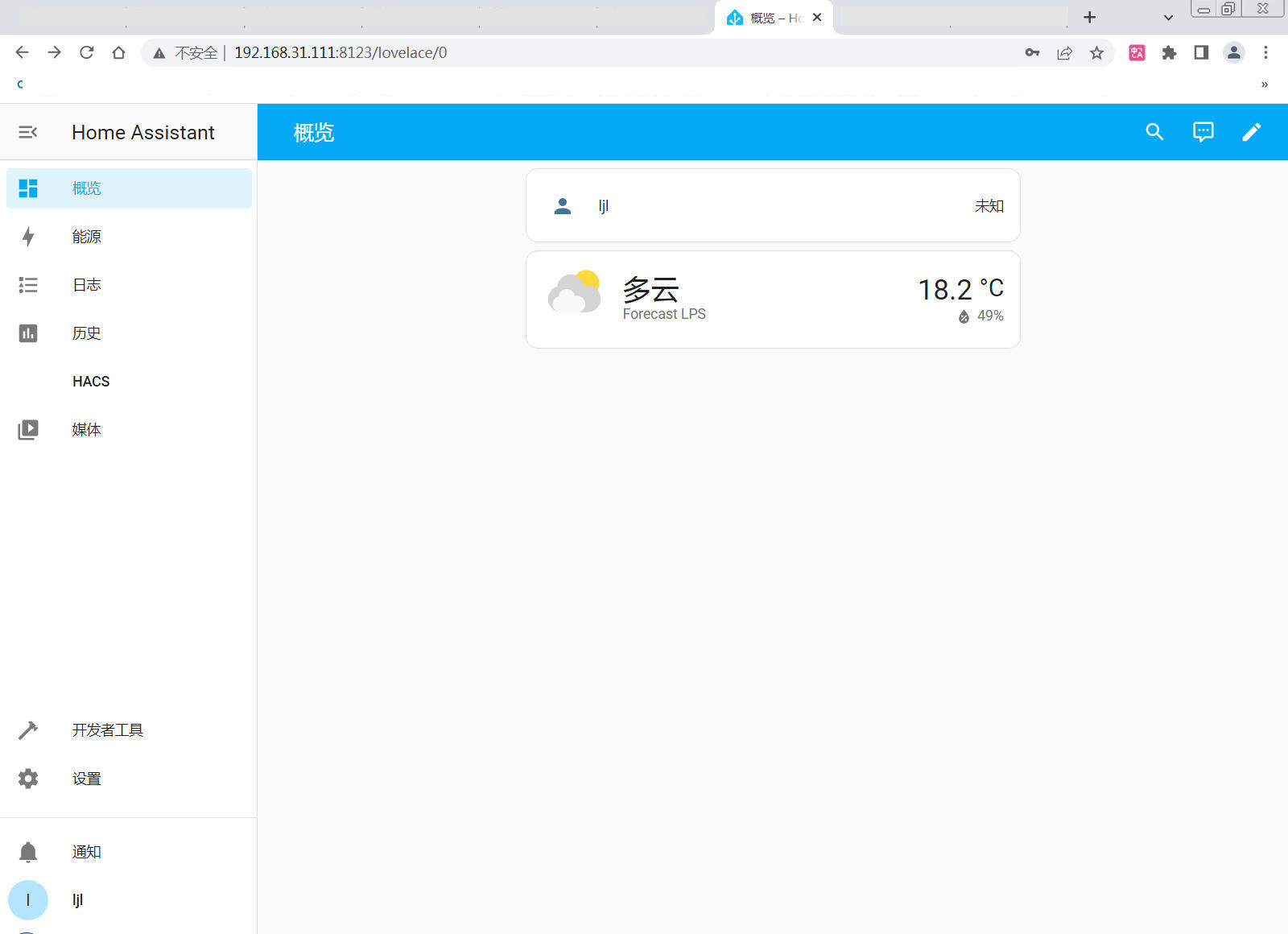The width and height of the screenshot is (1288, 934).
Task: Open 设置 sidebar entry
Action: (x=129, y=779)
